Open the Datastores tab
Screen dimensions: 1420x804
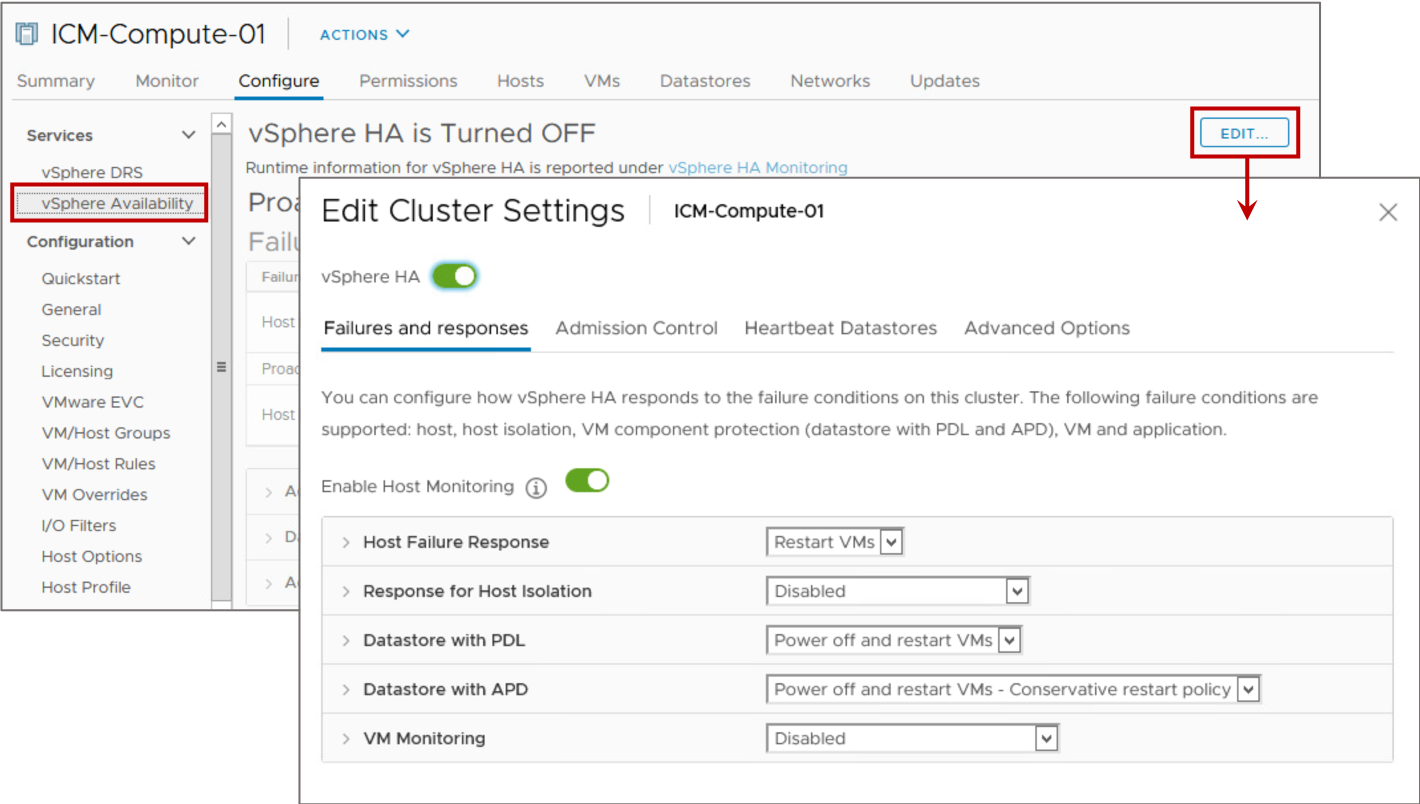coord(705,81)
